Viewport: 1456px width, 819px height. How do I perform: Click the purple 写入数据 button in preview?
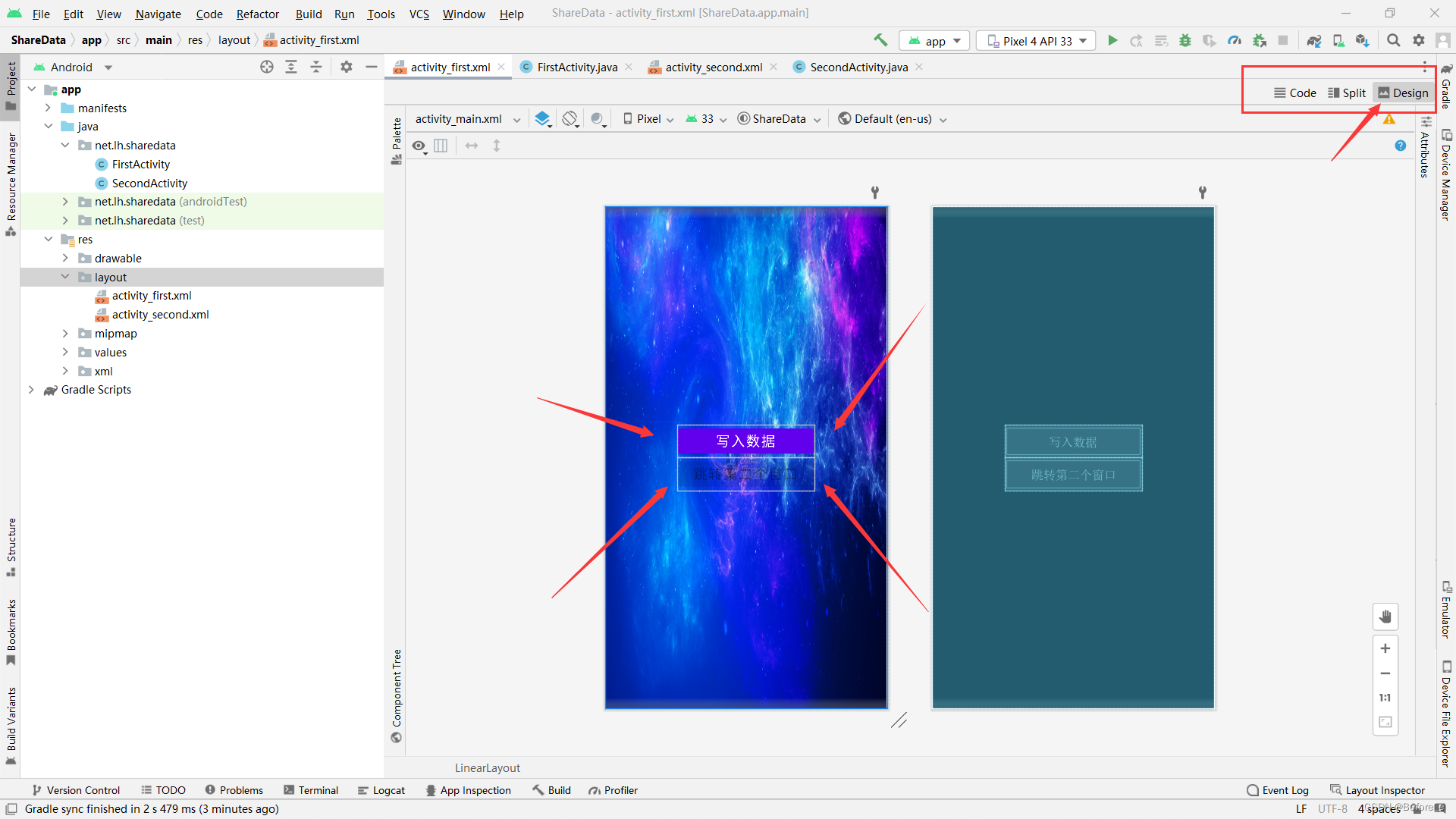click(x=745, y=441)
